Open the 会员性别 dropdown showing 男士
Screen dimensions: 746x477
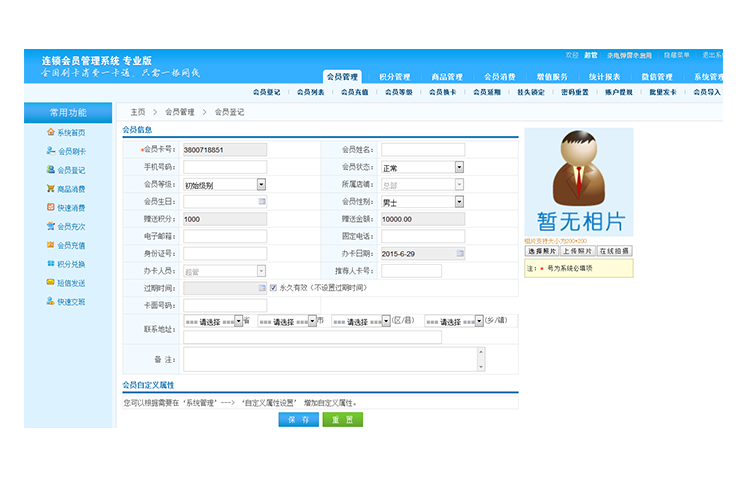coord(459,201)
